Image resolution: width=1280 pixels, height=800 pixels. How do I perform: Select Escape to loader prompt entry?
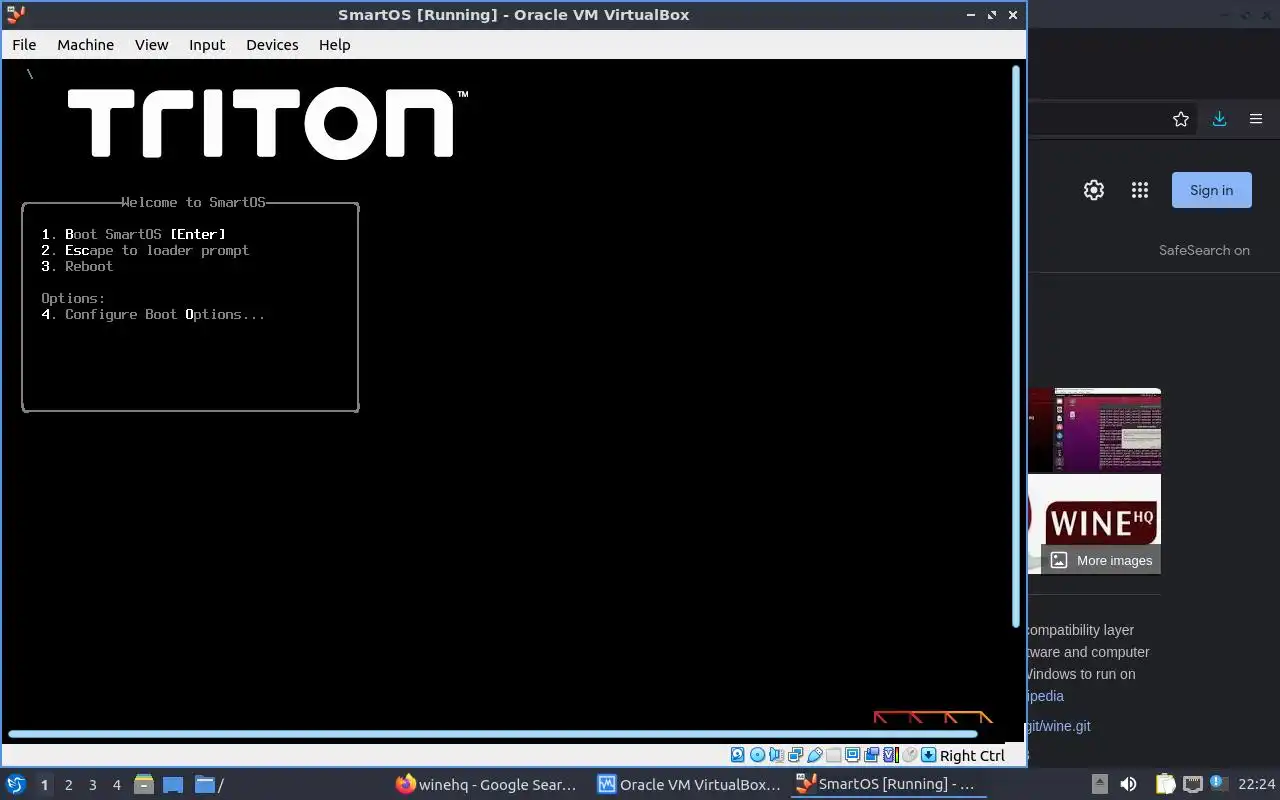click(x=145, y=250)
